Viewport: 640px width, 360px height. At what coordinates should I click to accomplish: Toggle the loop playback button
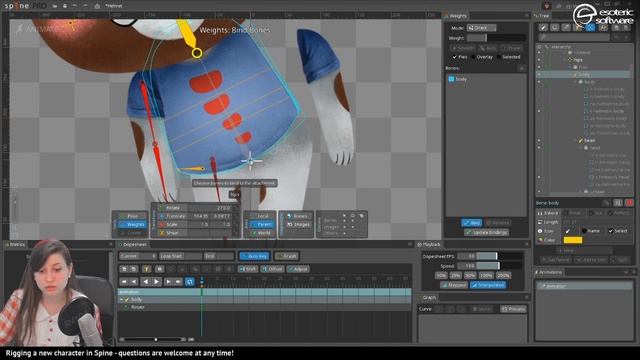pyautogui.click(x=190, y=282)
